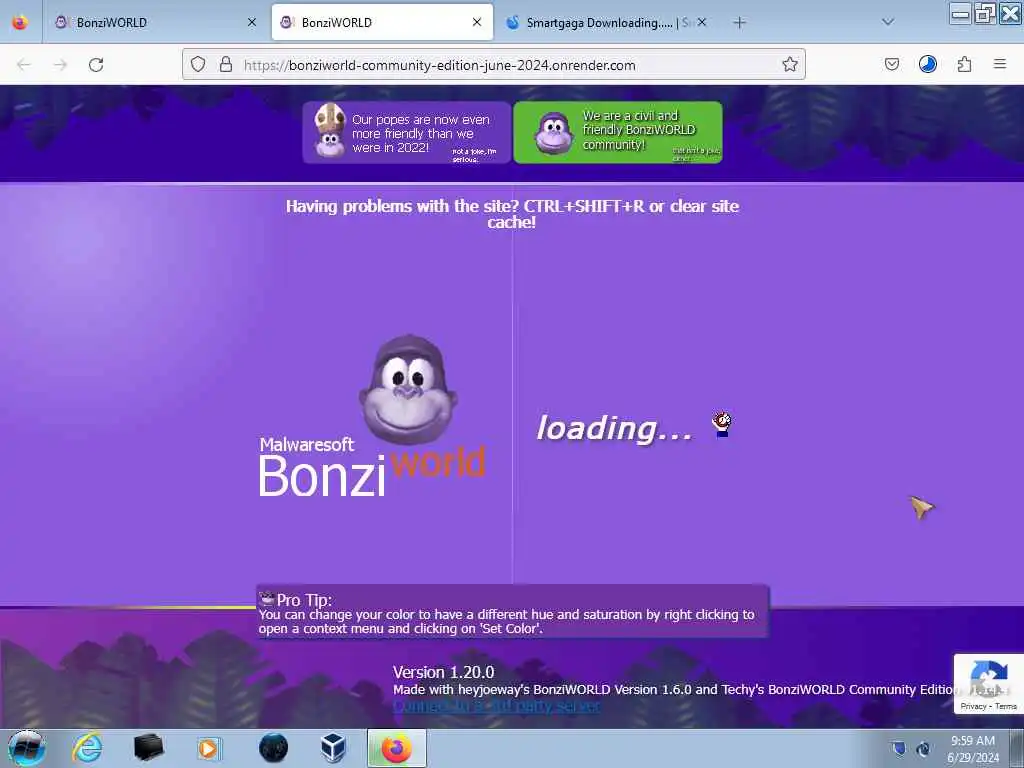Viewport: 1024px width, 768px height.
Task: Open the Windows Start menu
Action: pos(26,748)
